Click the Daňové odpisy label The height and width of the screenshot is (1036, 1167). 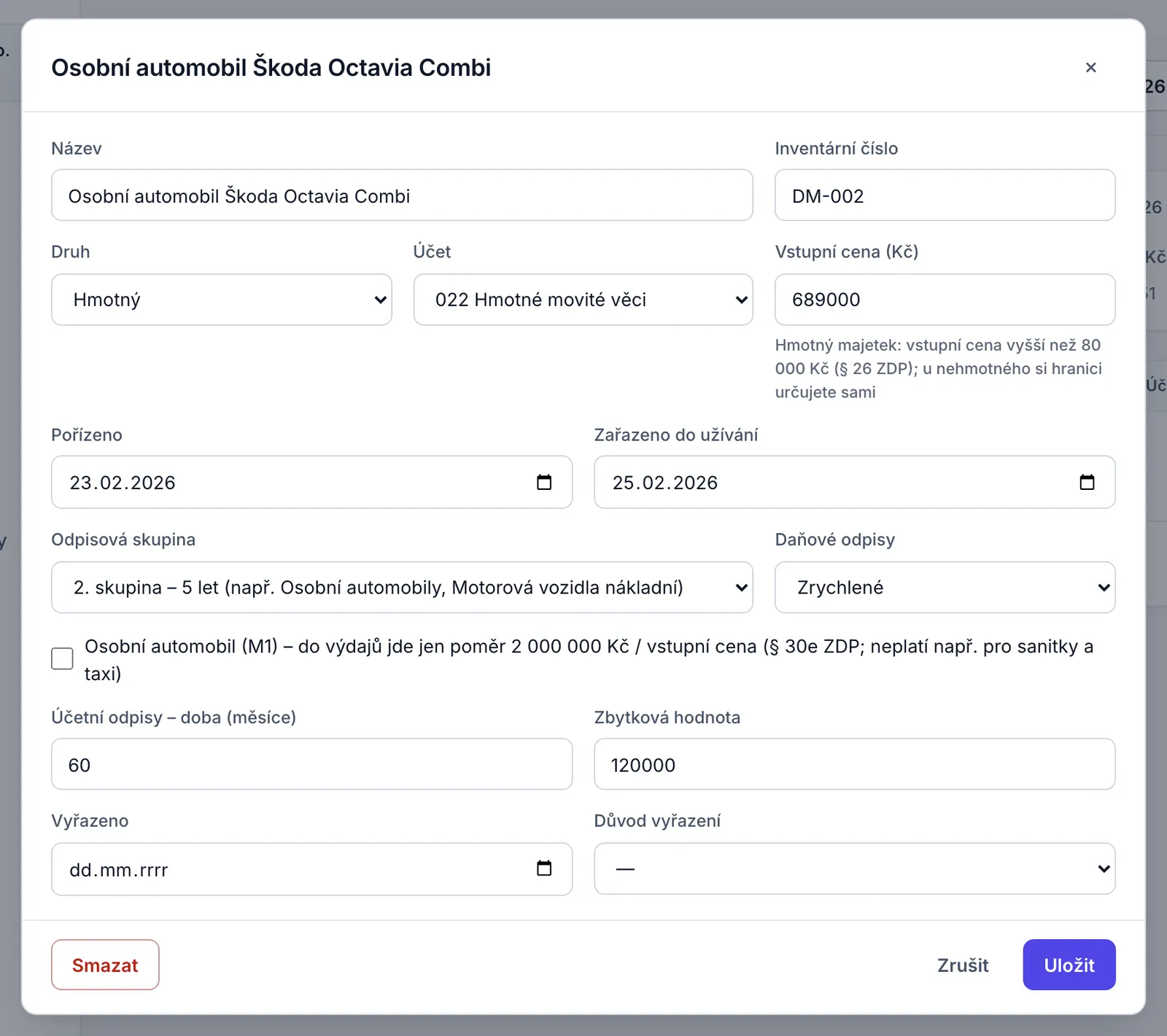[x=834, y=540]
